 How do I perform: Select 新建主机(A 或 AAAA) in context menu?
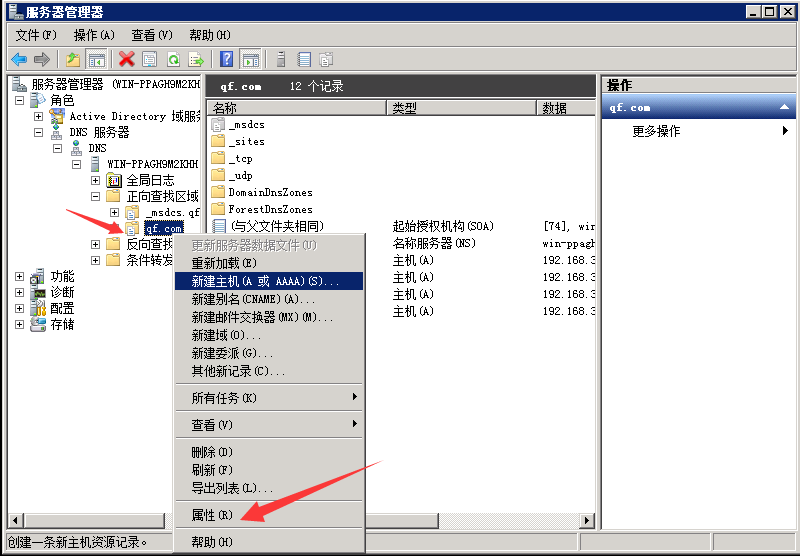pyautogui.click(x=269, y=281)
